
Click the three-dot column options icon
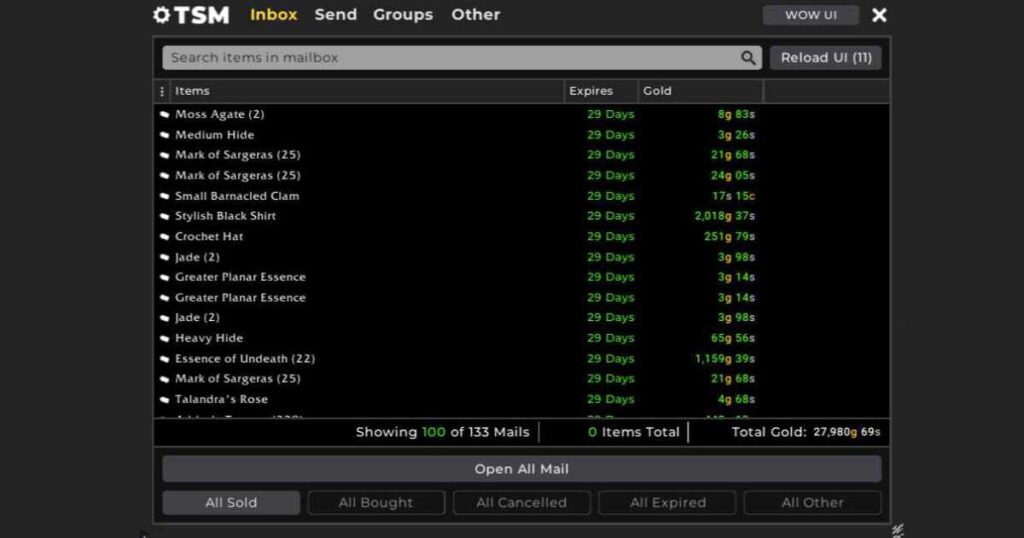pyautogui.click(x=162, y=91)
